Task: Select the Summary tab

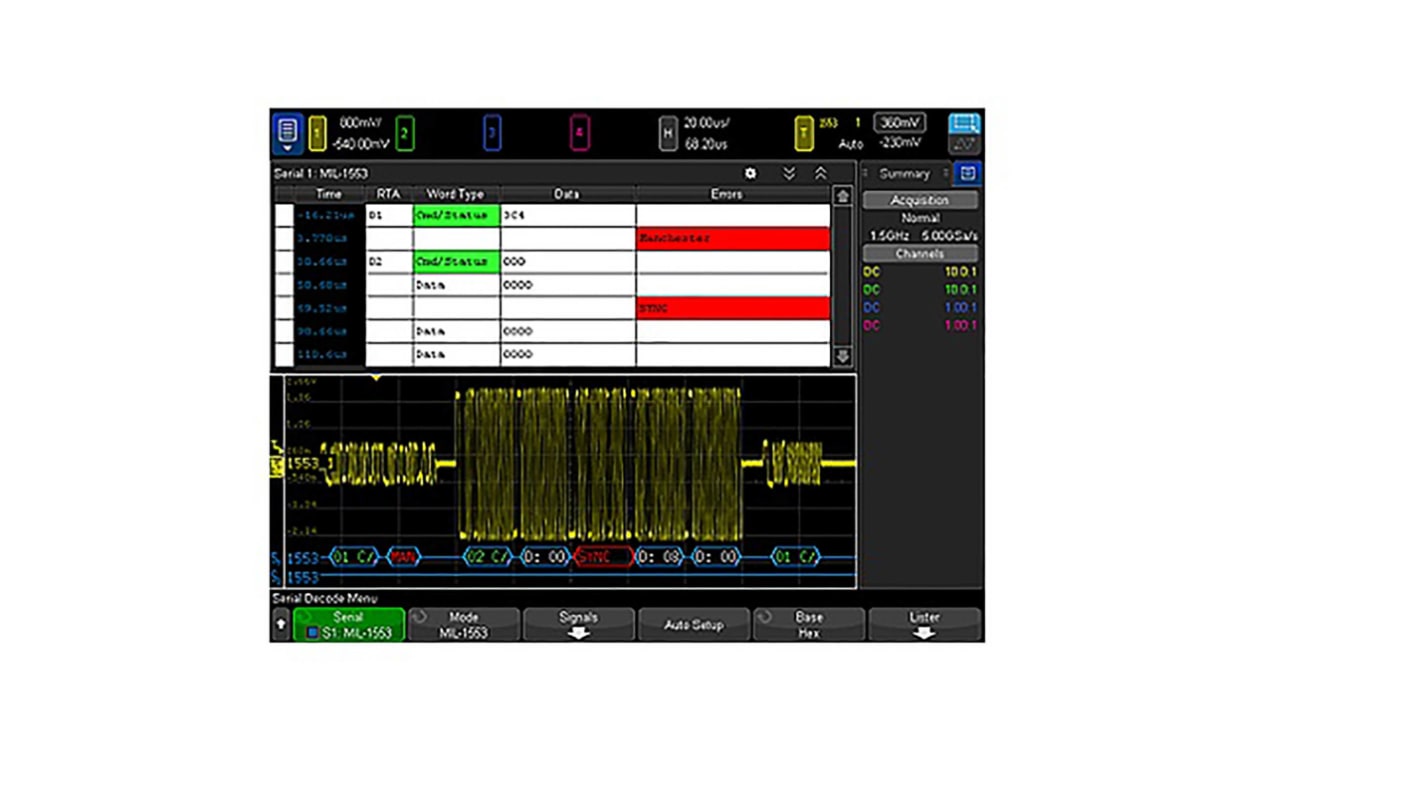Action: click(903, 173)
